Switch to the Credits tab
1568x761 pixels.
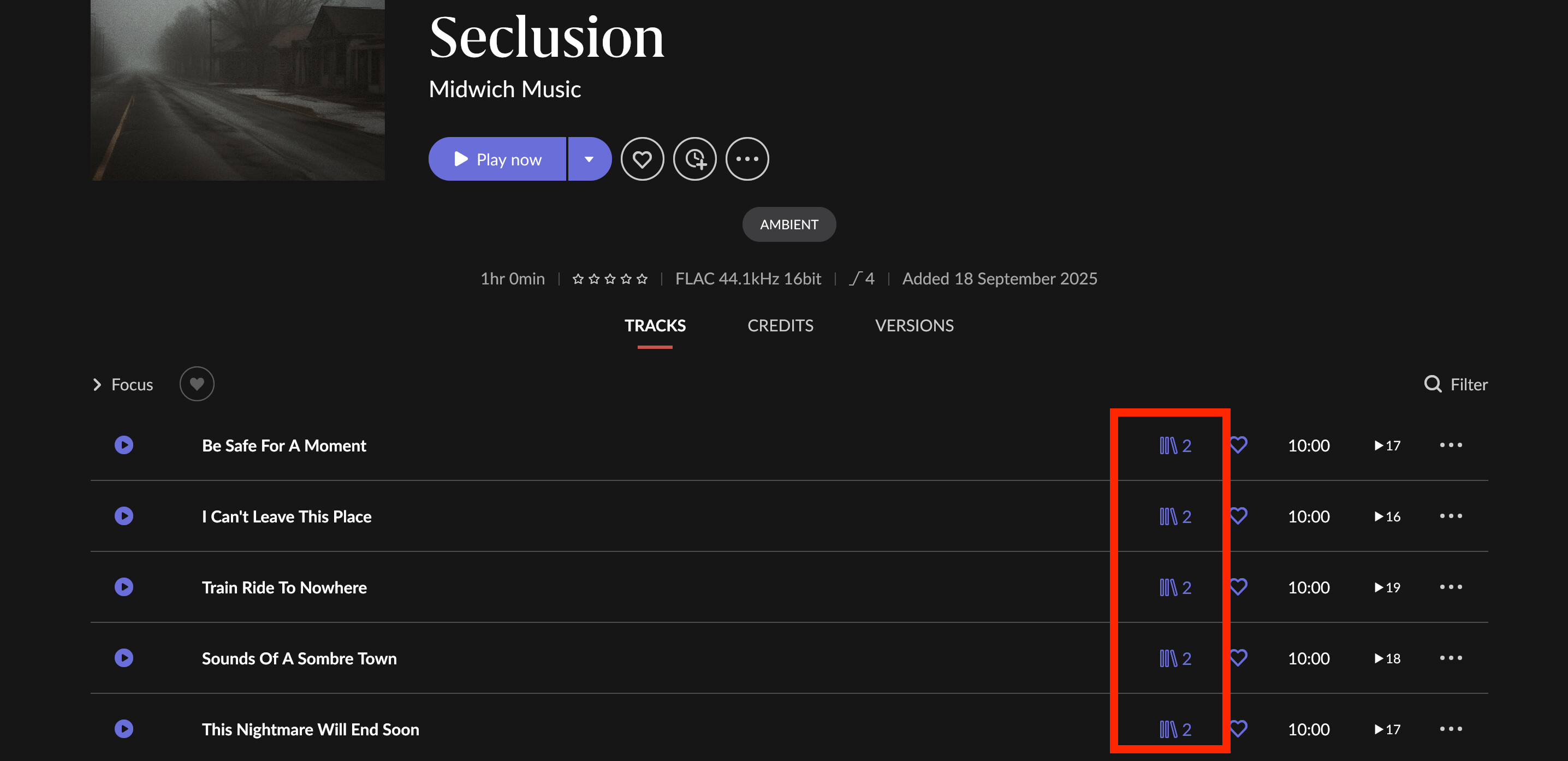(780, 326)
